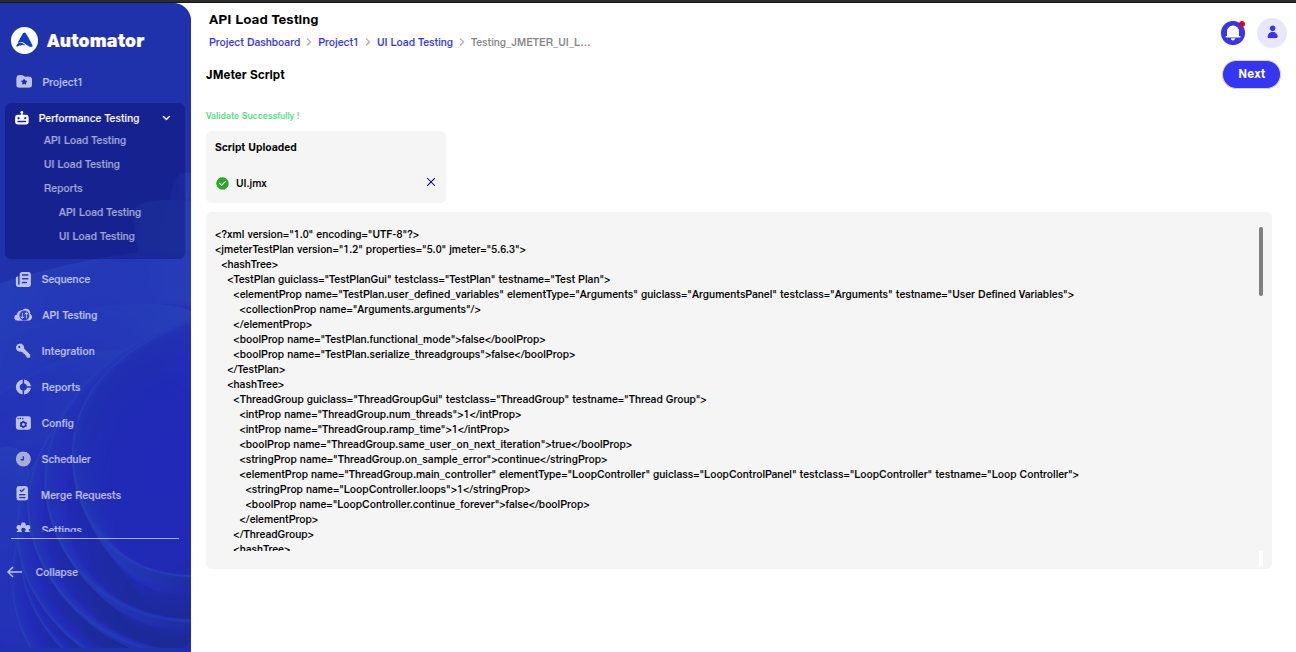
Task: Click the JMeter Script heading
Action: coord(245,75)
